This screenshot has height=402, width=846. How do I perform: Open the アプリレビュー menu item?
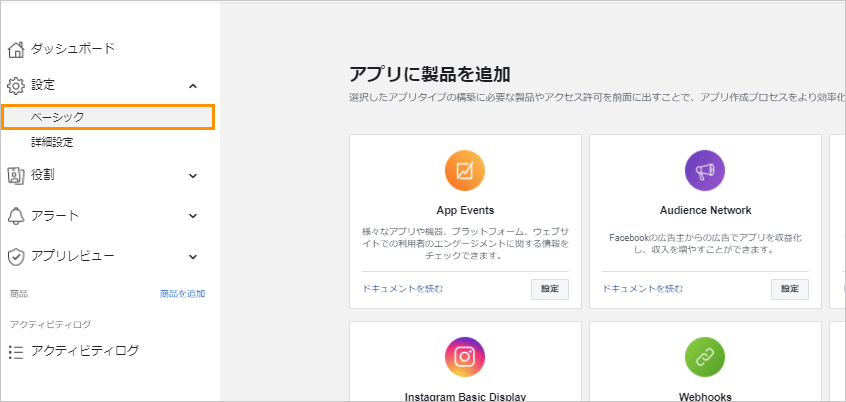point(73,256)
